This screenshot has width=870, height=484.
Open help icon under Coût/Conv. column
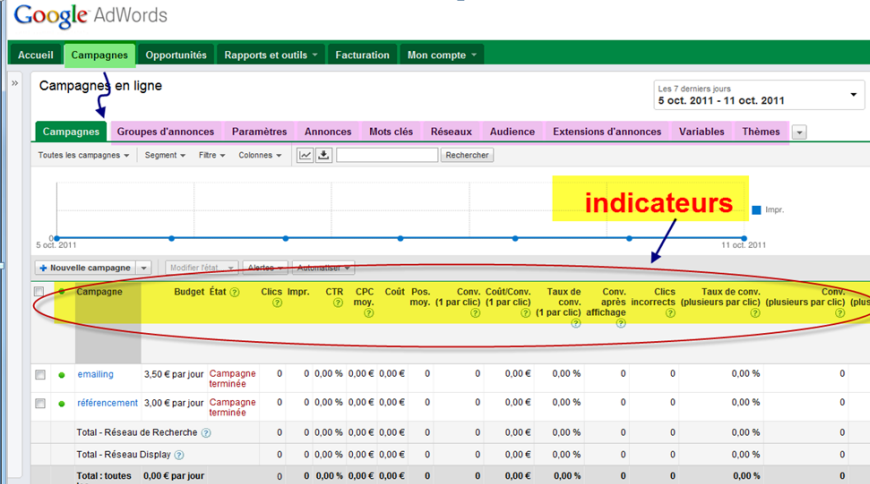(526, 313)
